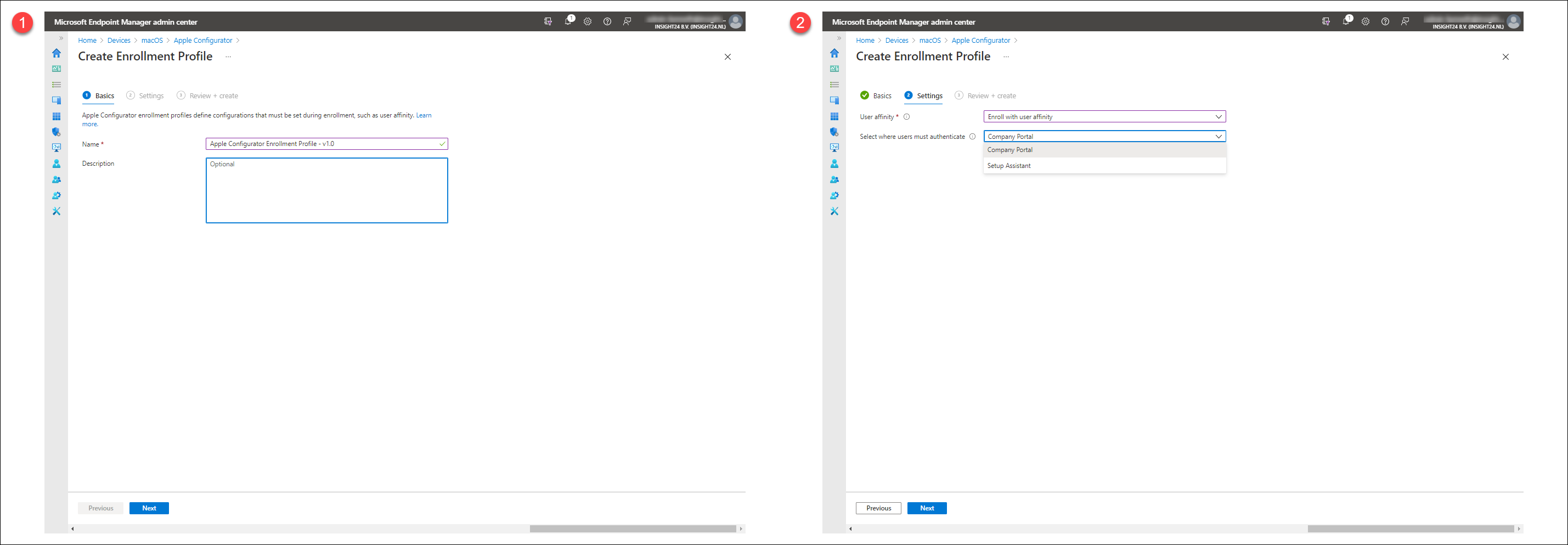Close the right Create Enrollment Profile pane
This screenshot has width=1568, height=545.
tap(1505, 57)
